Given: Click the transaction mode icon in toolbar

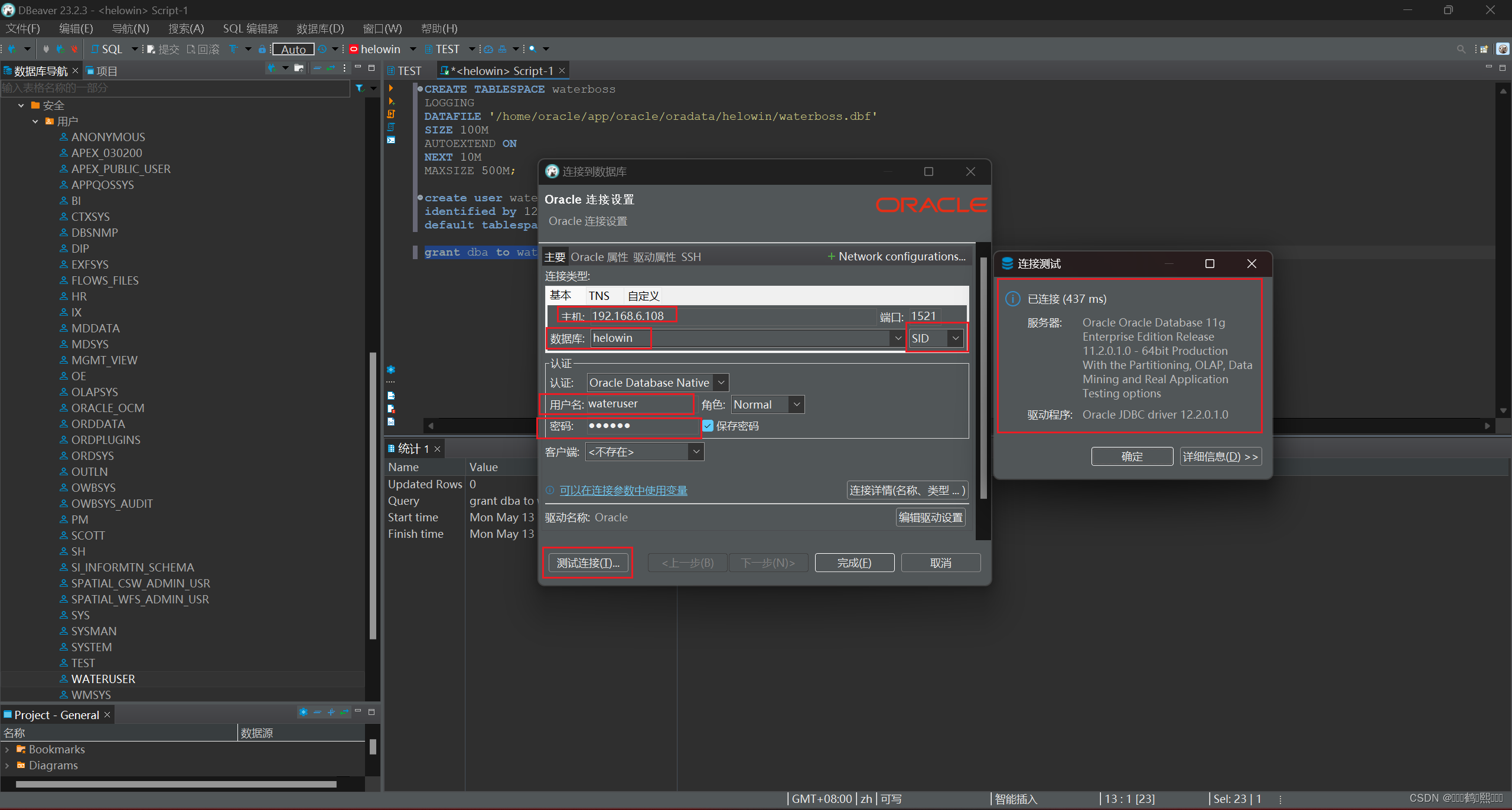Looking at the screenshot, I should pos(234,49).
